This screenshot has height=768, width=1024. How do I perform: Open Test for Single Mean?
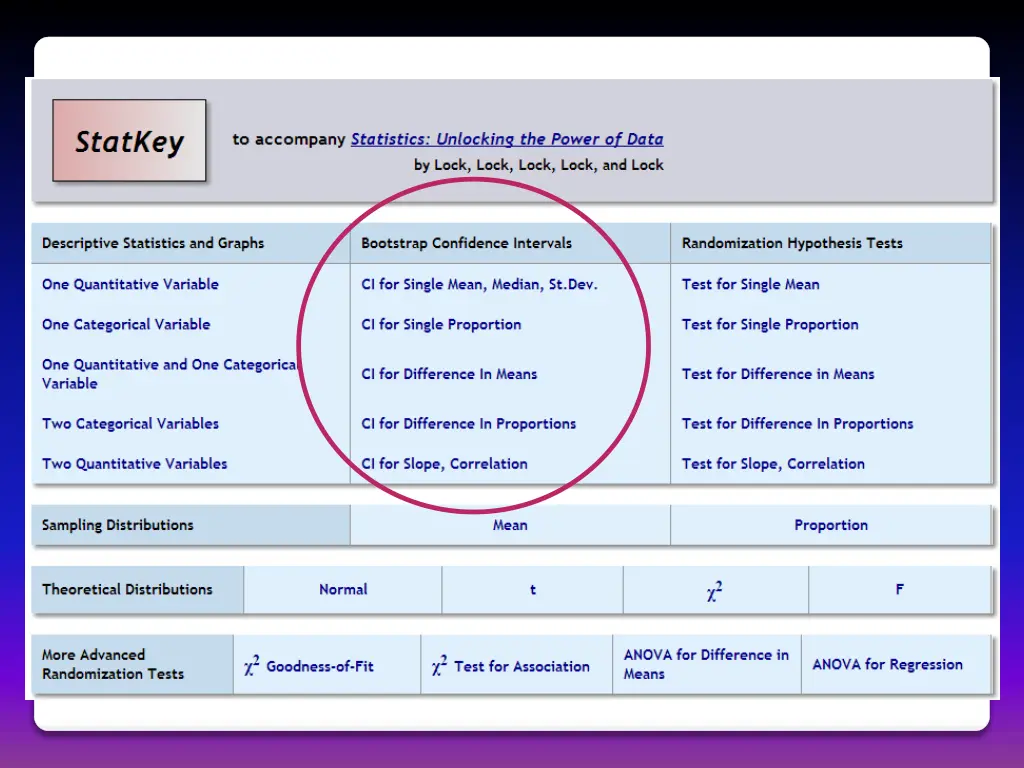pos(750,284)
